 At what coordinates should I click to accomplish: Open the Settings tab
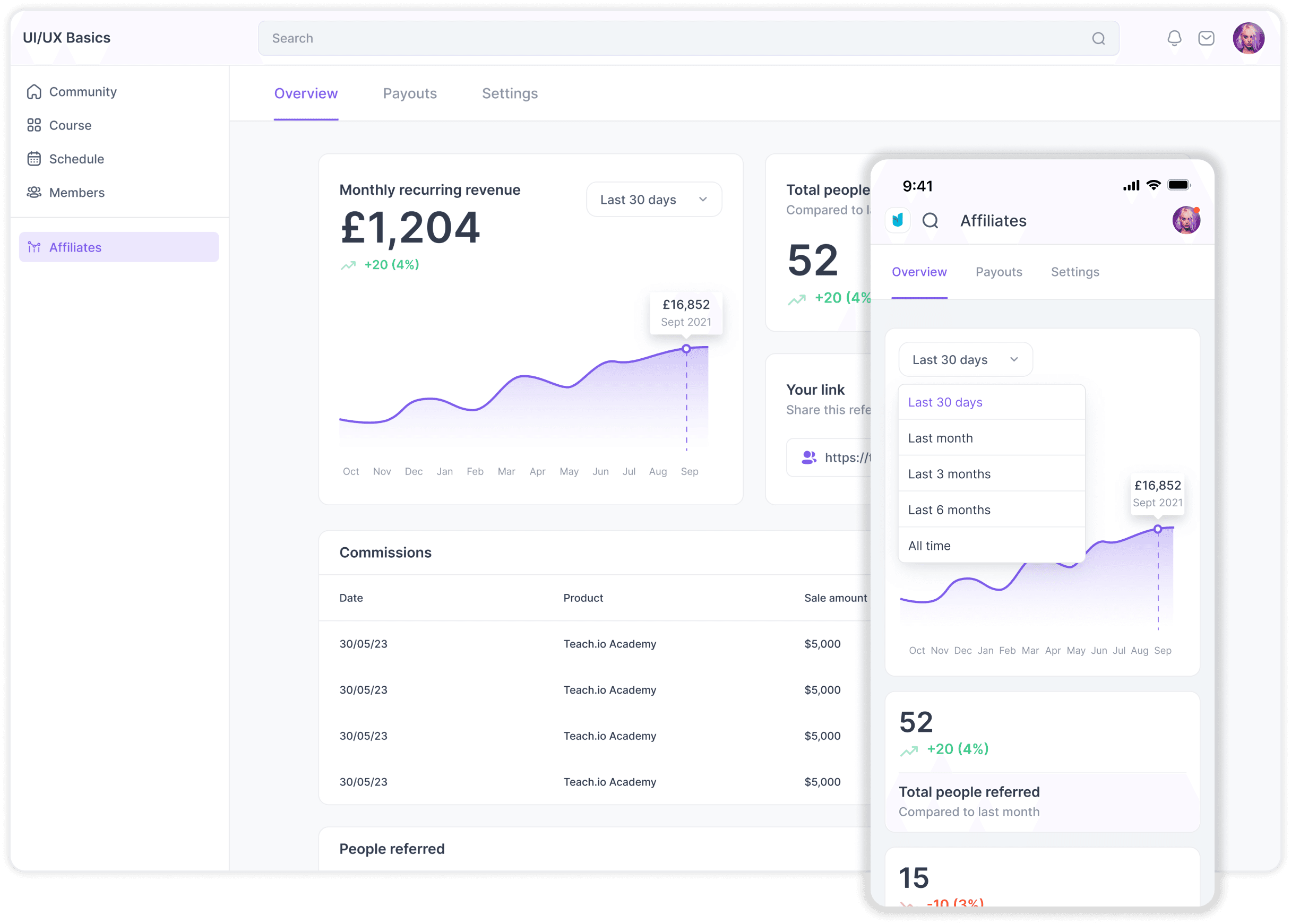pos(510,93)
